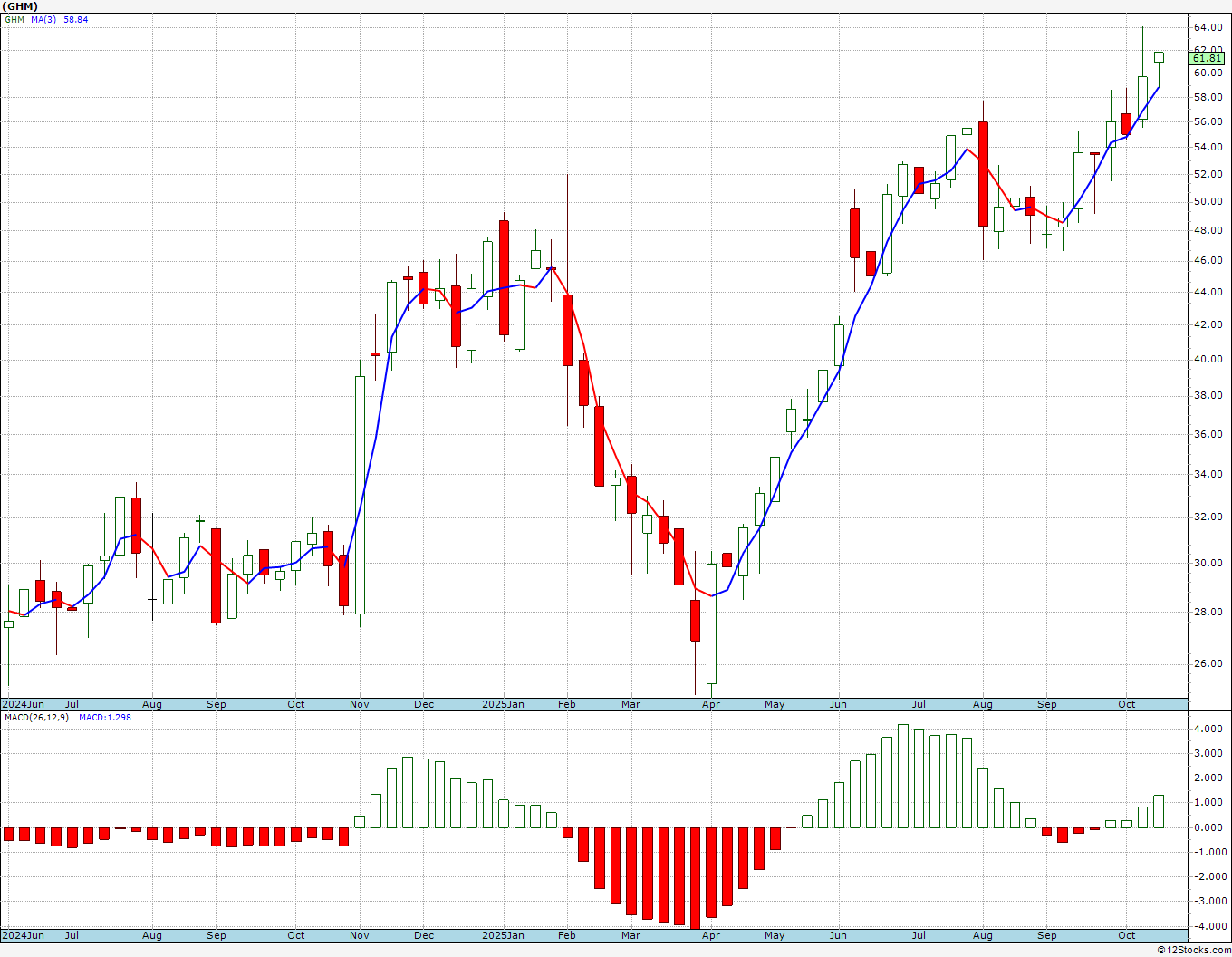1232x957 pixels.
Task: Select May on the MACD panel date axis
Action: tap(775, 935)
